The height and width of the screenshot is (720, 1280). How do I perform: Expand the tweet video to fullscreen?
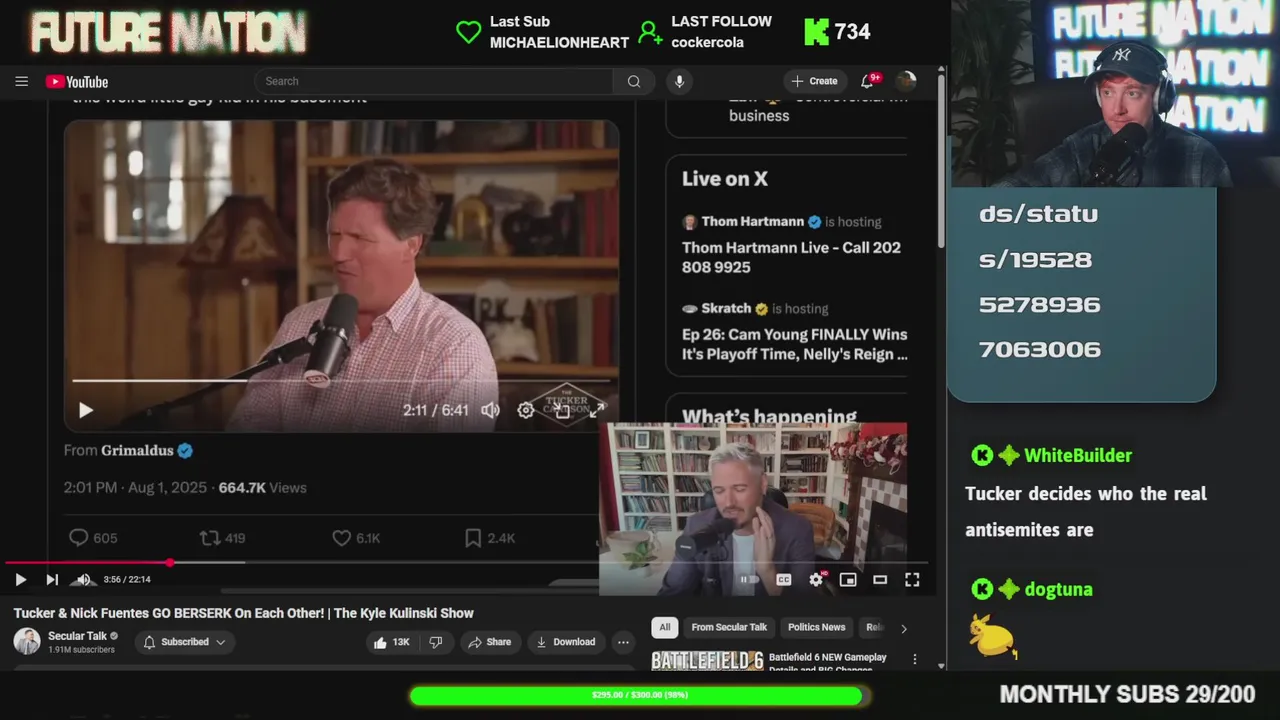(597, 410)
